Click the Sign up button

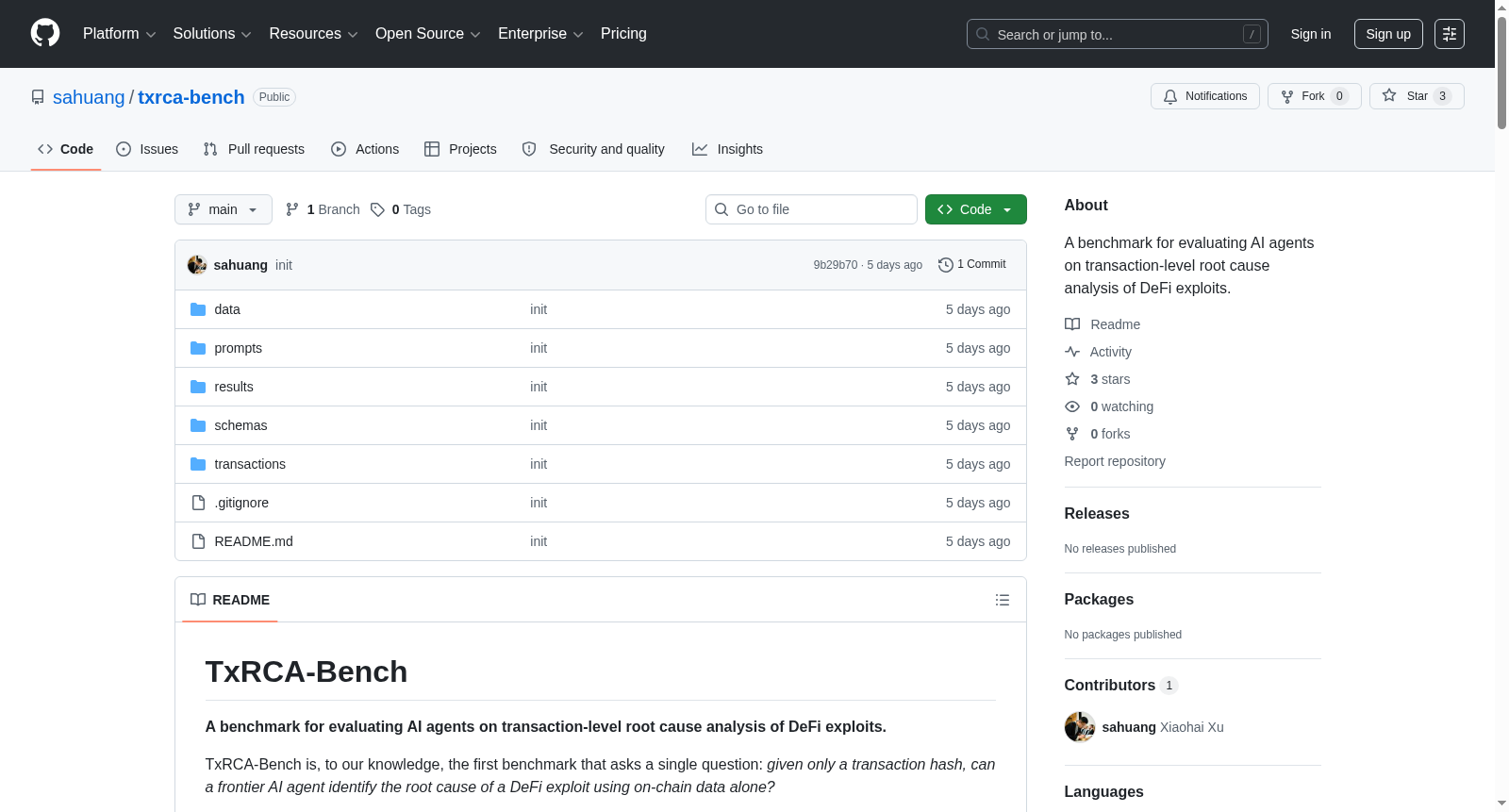tap(1388, 34)
